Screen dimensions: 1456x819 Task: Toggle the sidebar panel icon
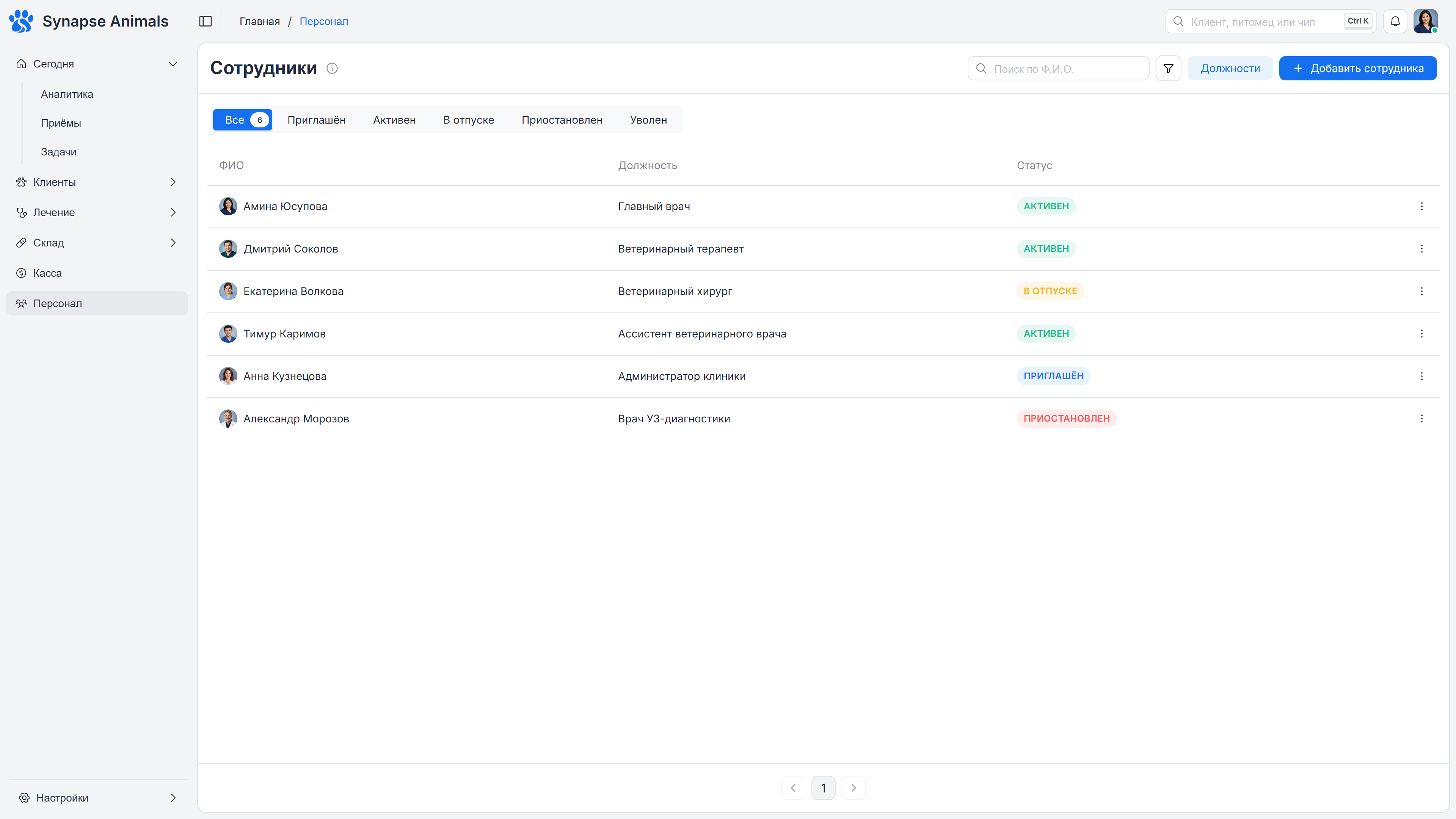[205, 22]
